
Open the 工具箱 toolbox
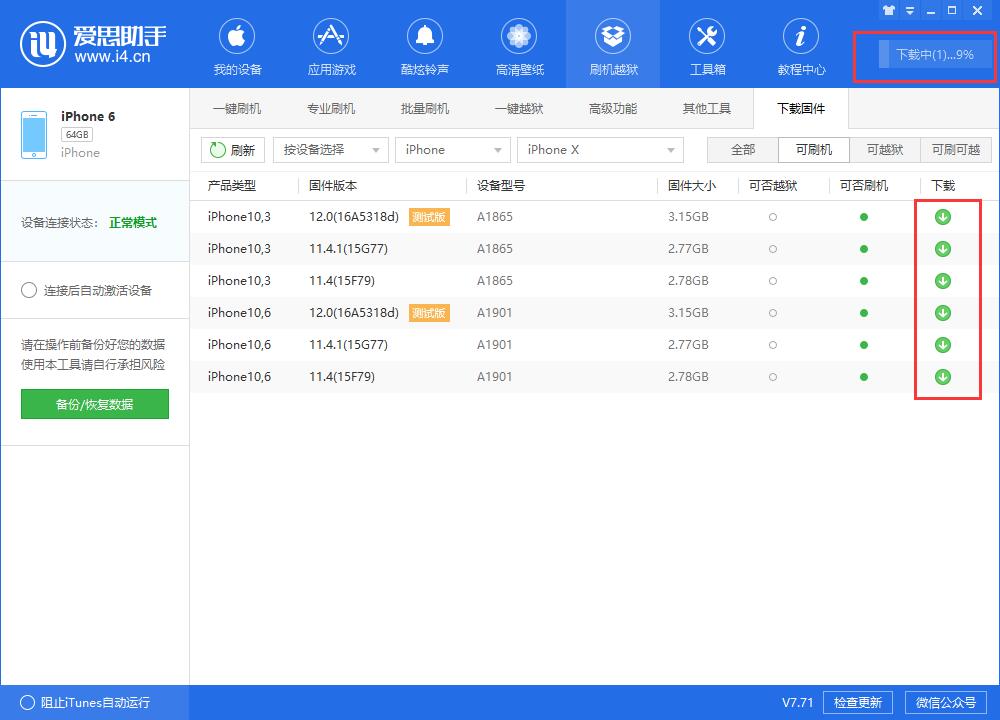(x=706, y=44)
